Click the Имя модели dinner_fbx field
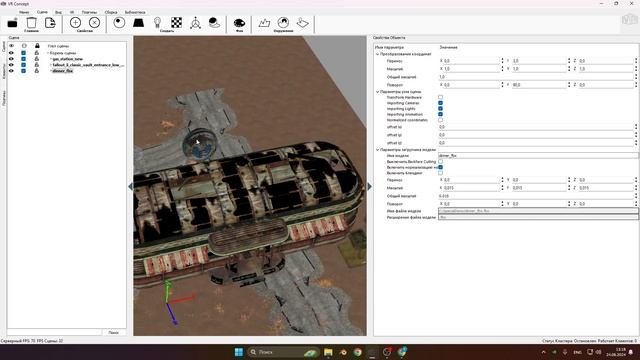Screen dimensions: 640x360 pos(538,156)
